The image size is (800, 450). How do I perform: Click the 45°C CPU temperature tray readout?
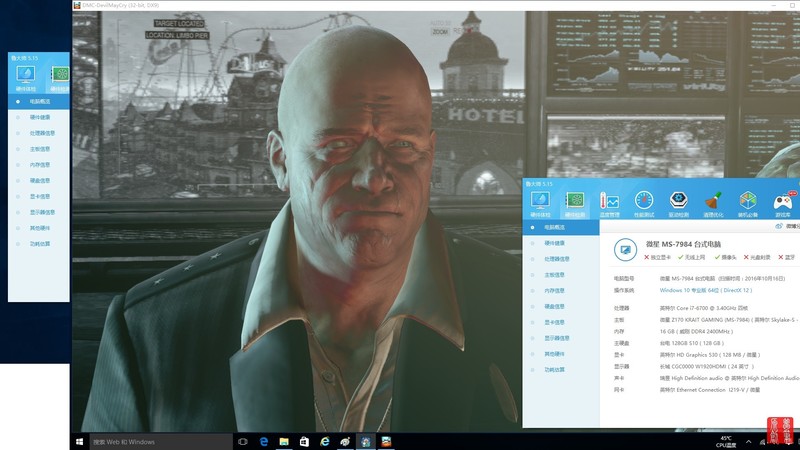coord(726,442)
